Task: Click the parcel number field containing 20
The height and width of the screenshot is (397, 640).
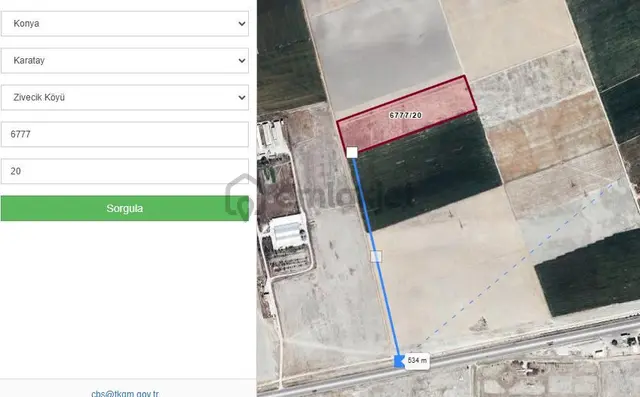Action: pos(124,171)
